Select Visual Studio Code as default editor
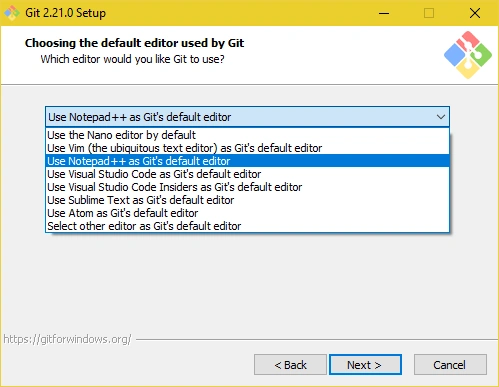This screenshot has height=387, width=499. [247, 174]
